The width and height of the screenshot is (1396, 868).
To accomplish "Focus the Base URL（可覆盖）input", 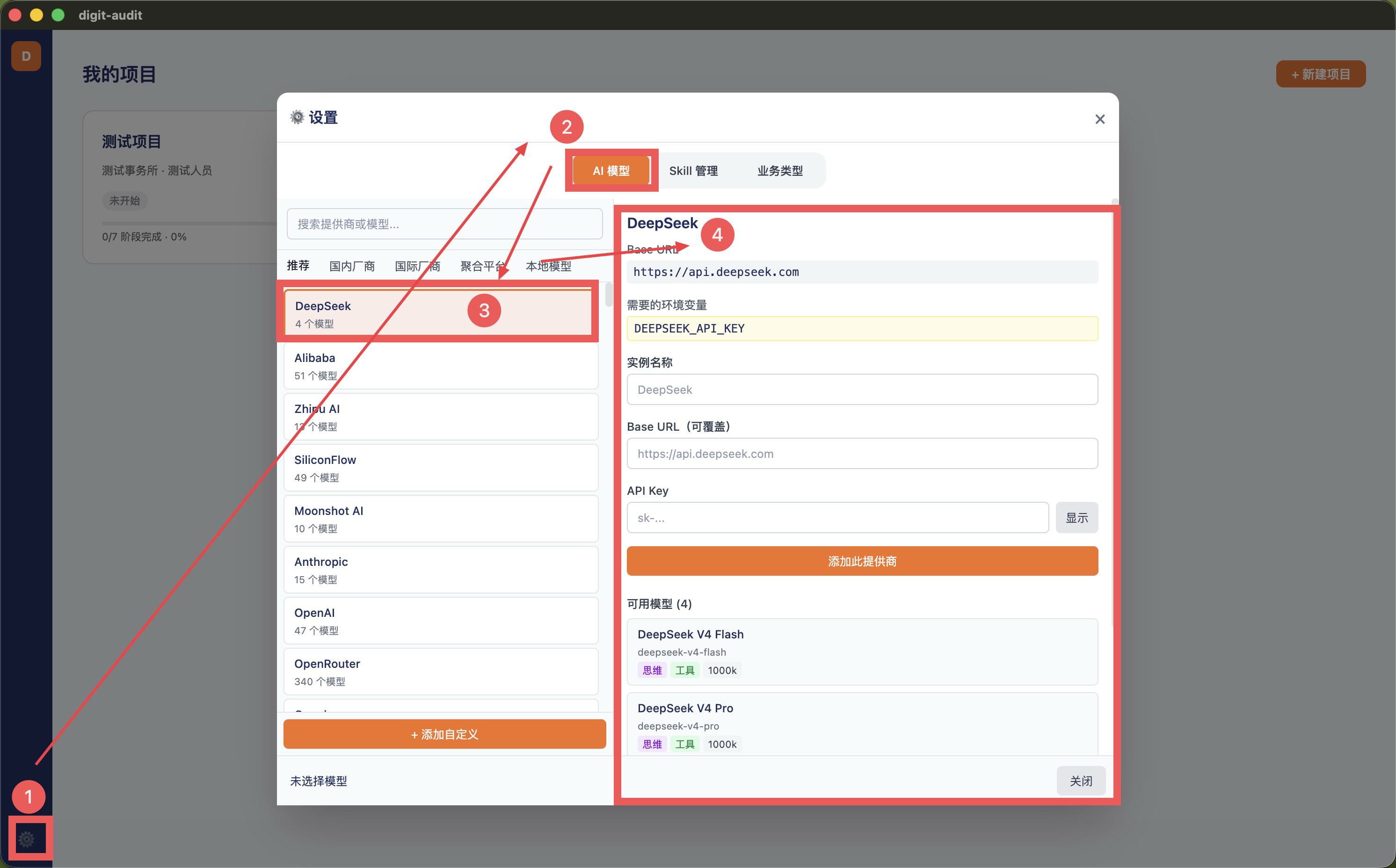I will (862, 454).
